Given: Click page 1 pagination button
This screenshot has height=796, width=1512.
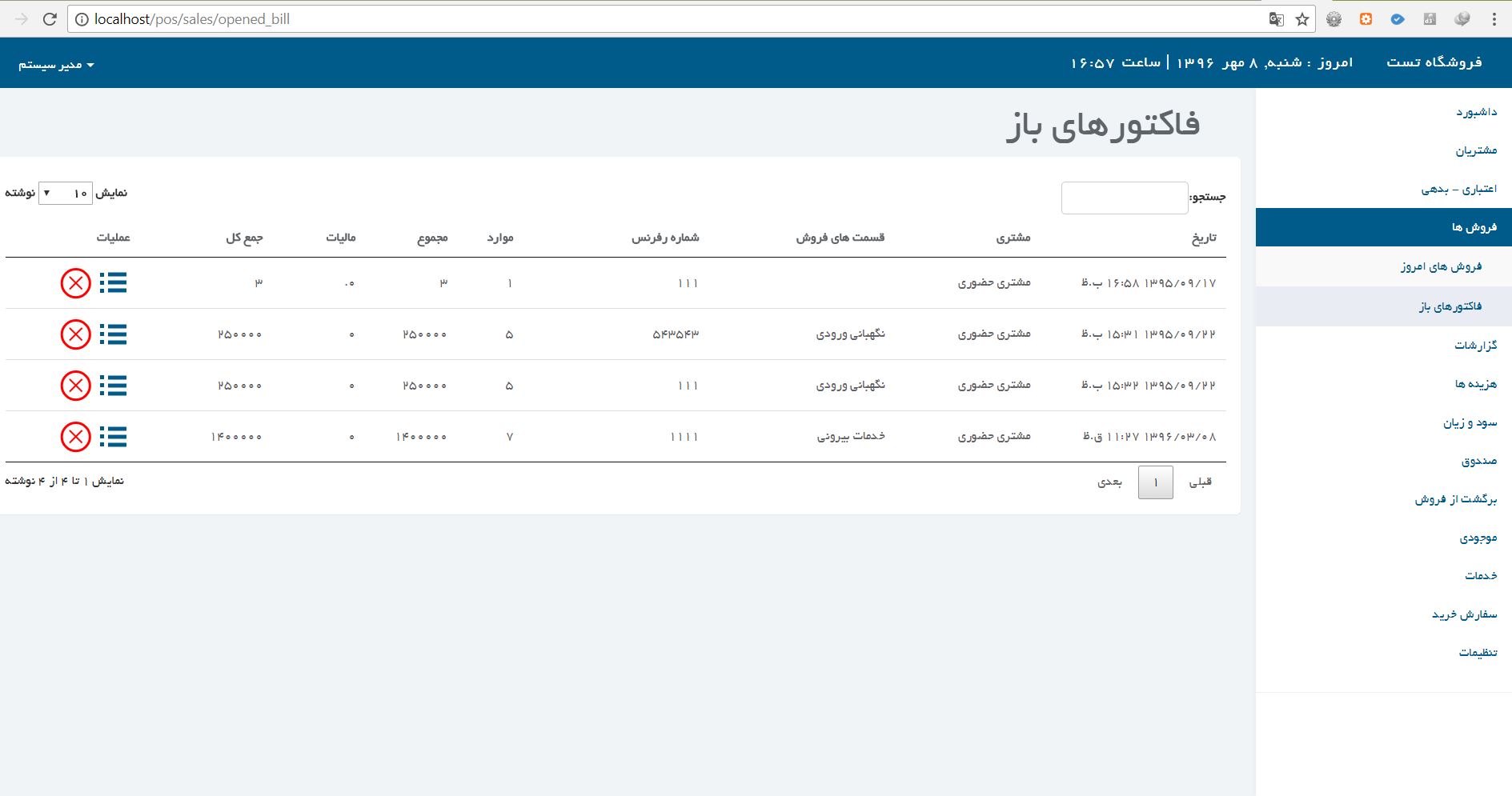Looking at the screenshot, I should (x=1155, y=482).
